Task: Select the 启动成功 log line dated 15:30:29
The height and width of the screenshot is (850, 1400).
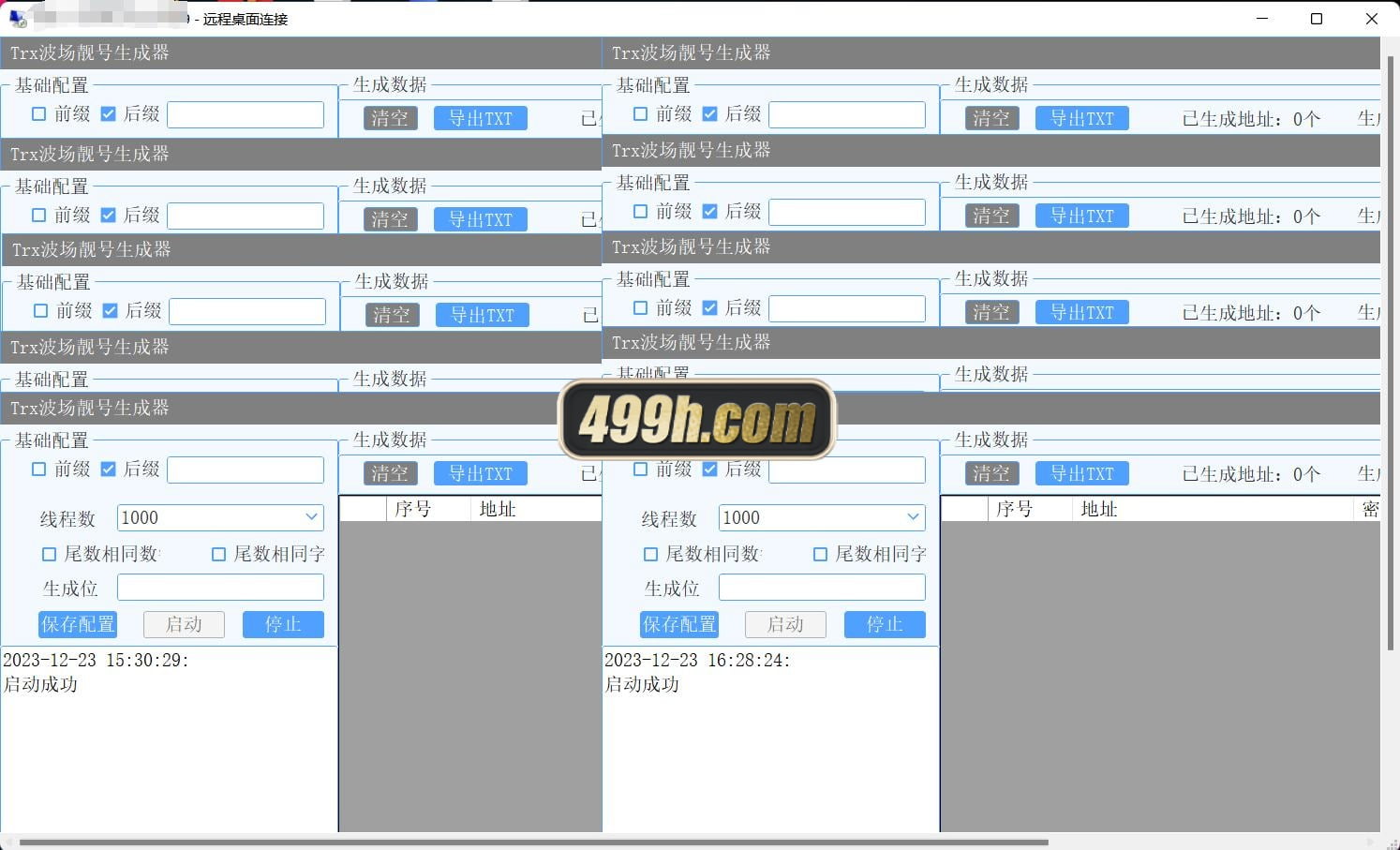Action: pos(40,684)
